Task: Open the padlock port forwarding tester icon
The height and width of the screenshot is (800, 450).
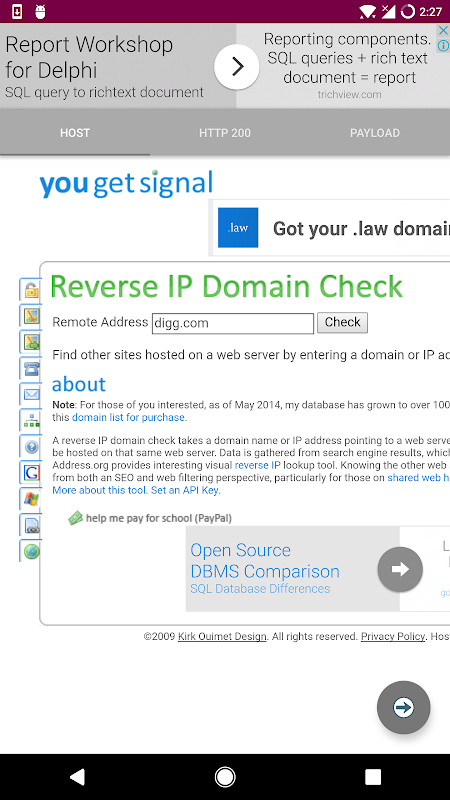Action: (31, 290)
